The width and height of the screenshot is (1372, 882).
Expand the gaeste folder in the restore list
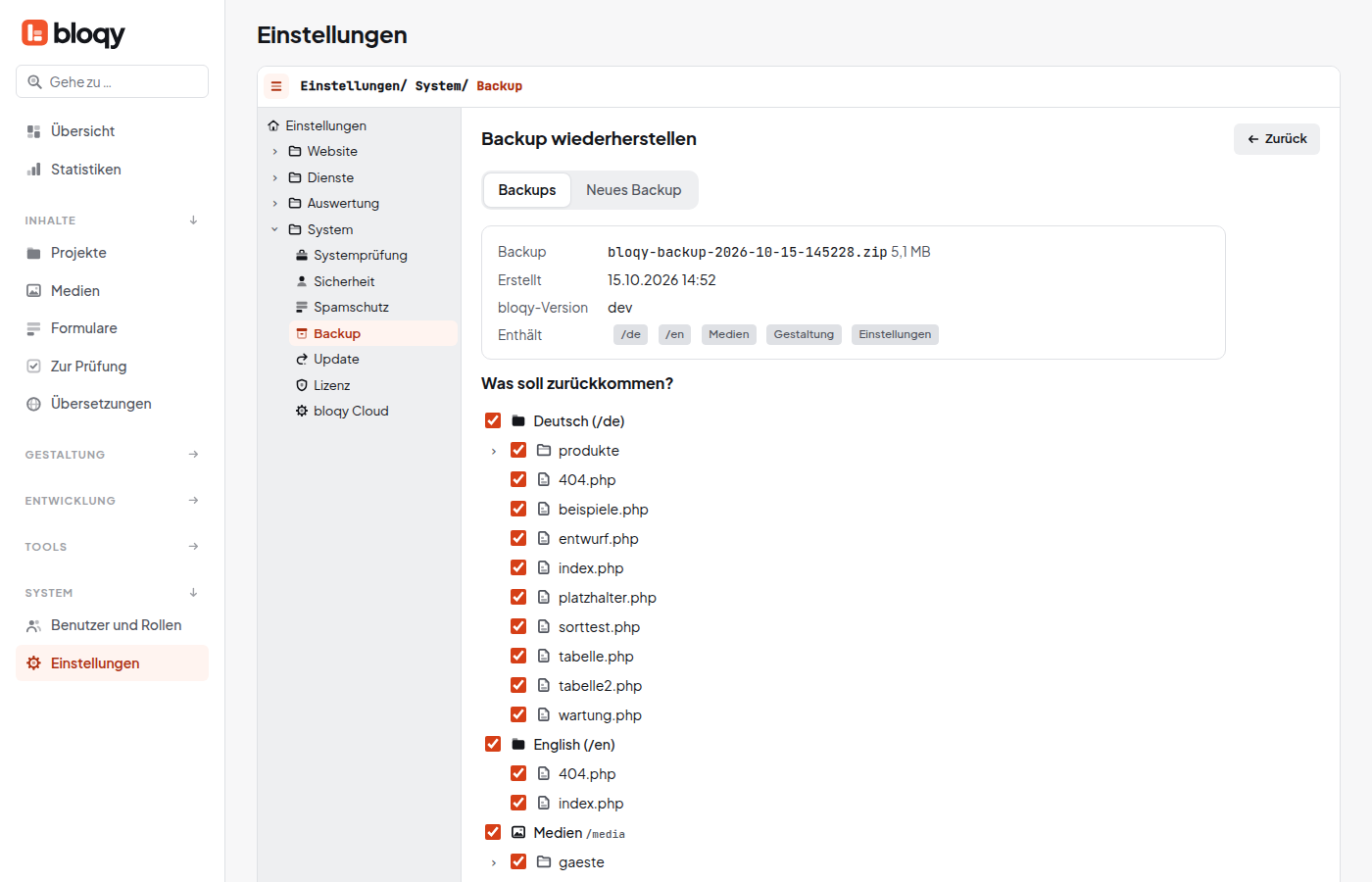(x=494, y=863)
